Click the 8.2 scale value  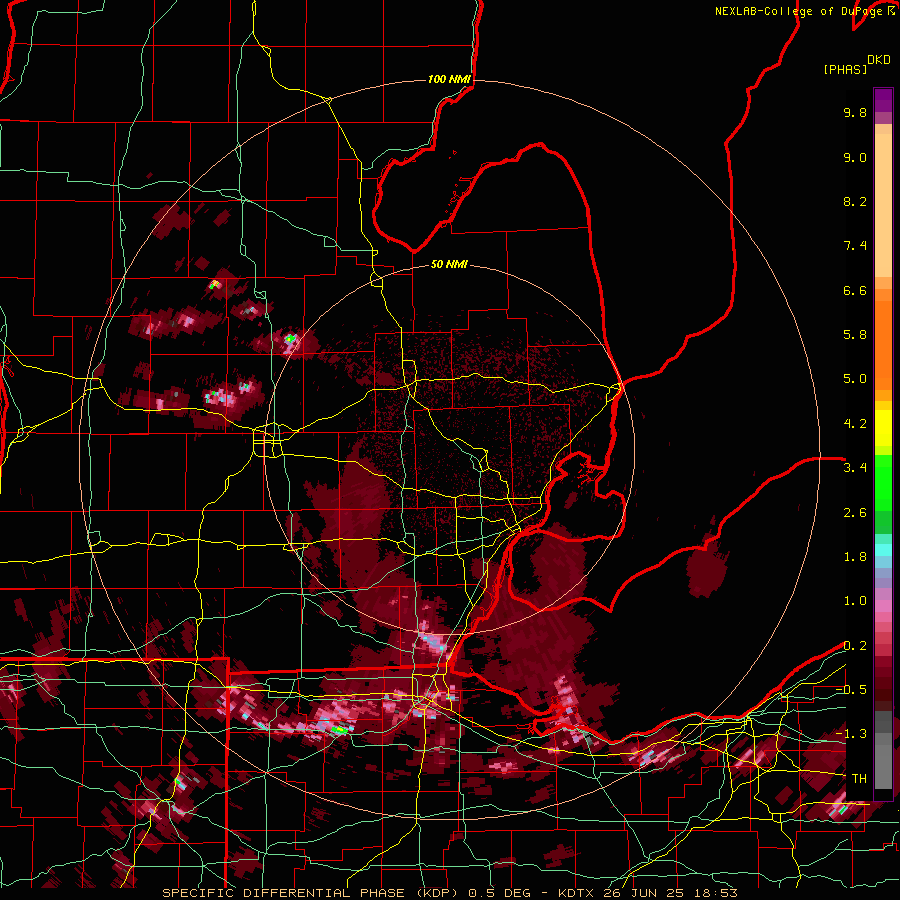click(855, 201)
